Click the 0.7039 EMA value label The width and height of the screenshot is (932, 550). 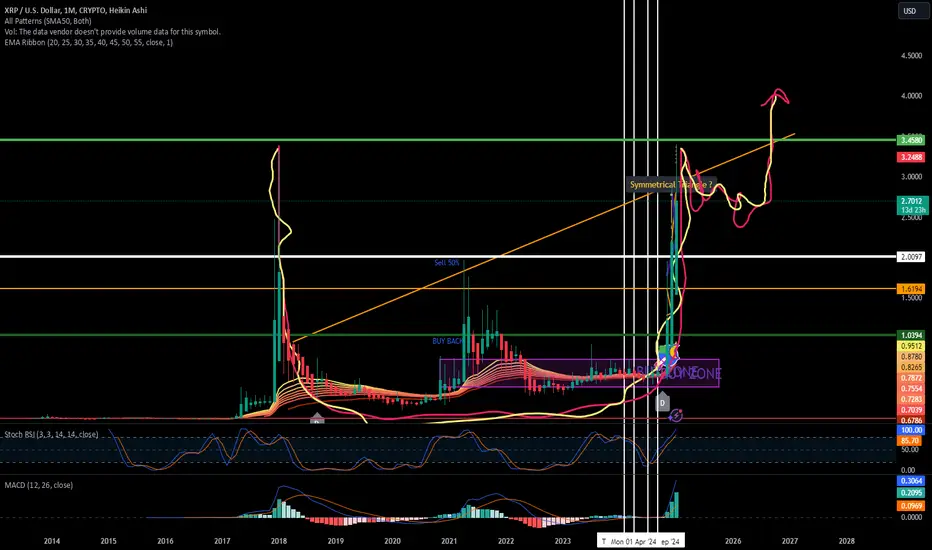(x=911, y=410)
